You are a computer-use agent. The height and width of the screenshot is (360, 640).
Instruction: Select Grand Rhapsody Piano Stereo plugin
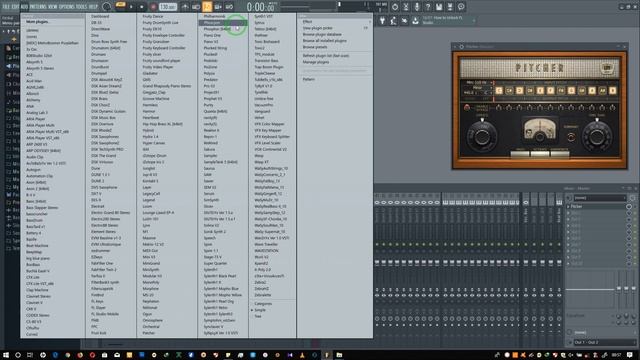pos(167,86)
